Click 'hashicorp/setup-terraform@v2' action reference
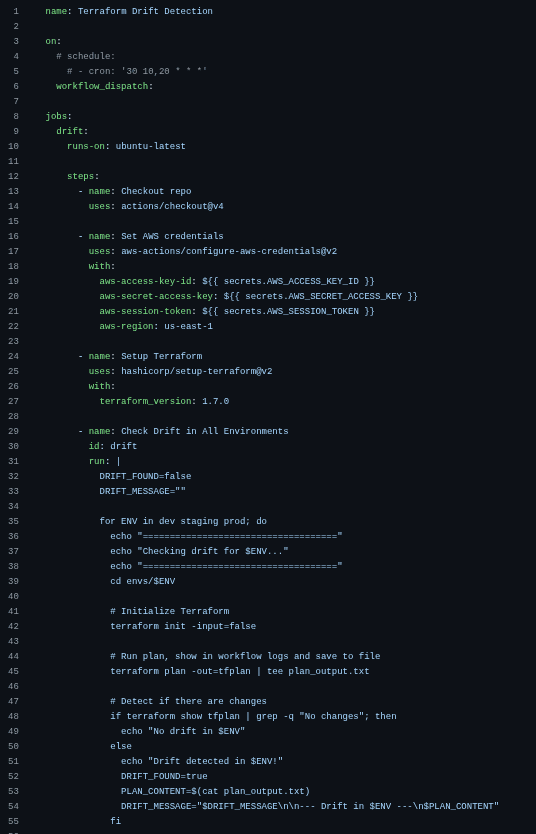This screenshot has width=536, height=834. [x=197, y=371]
